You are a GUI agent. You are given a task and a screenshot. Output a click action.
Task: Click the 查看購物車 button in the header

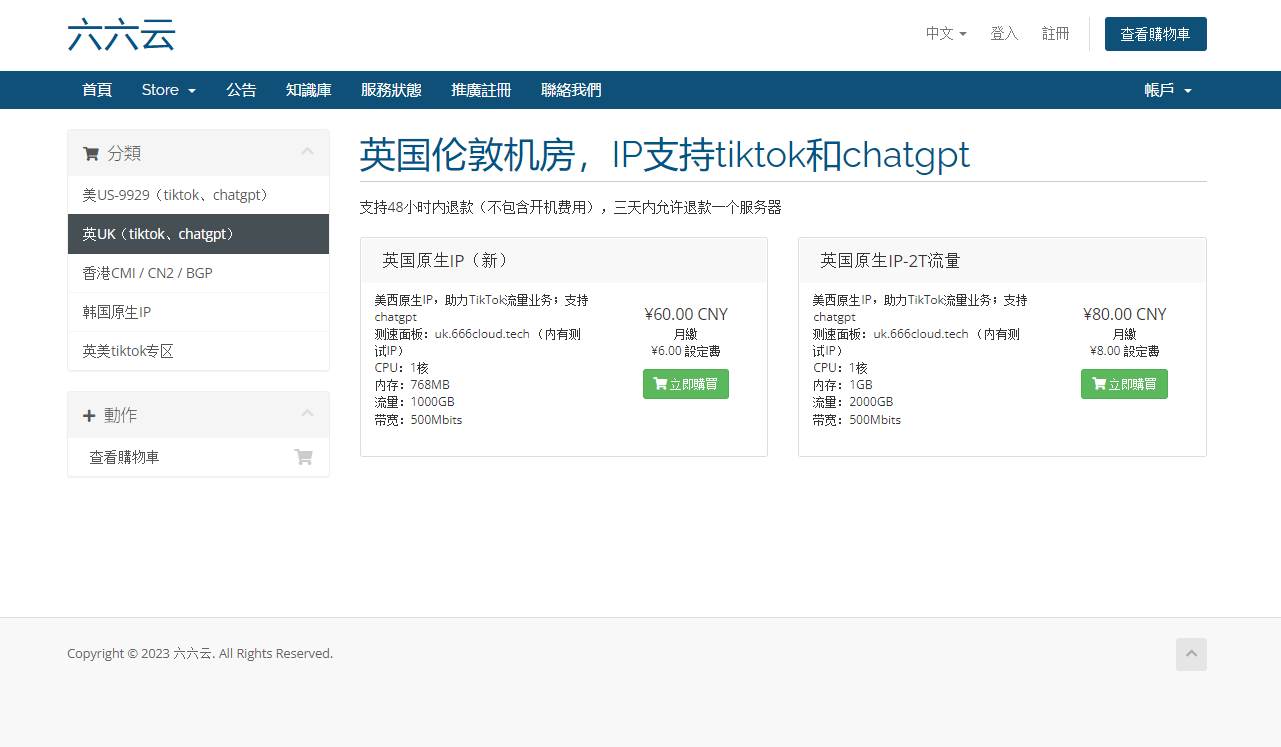click(1155, 34)
